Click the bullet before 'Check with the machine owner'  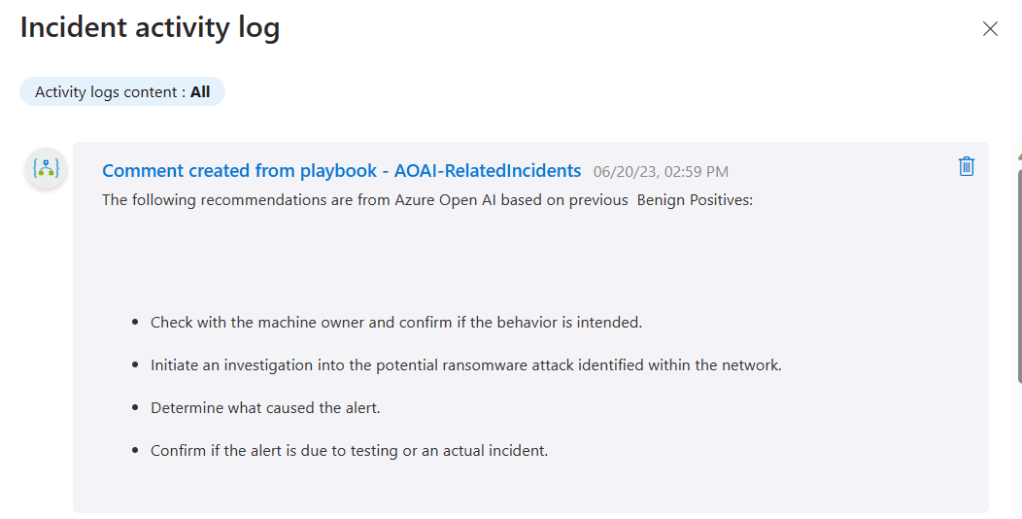click(135, 323)
